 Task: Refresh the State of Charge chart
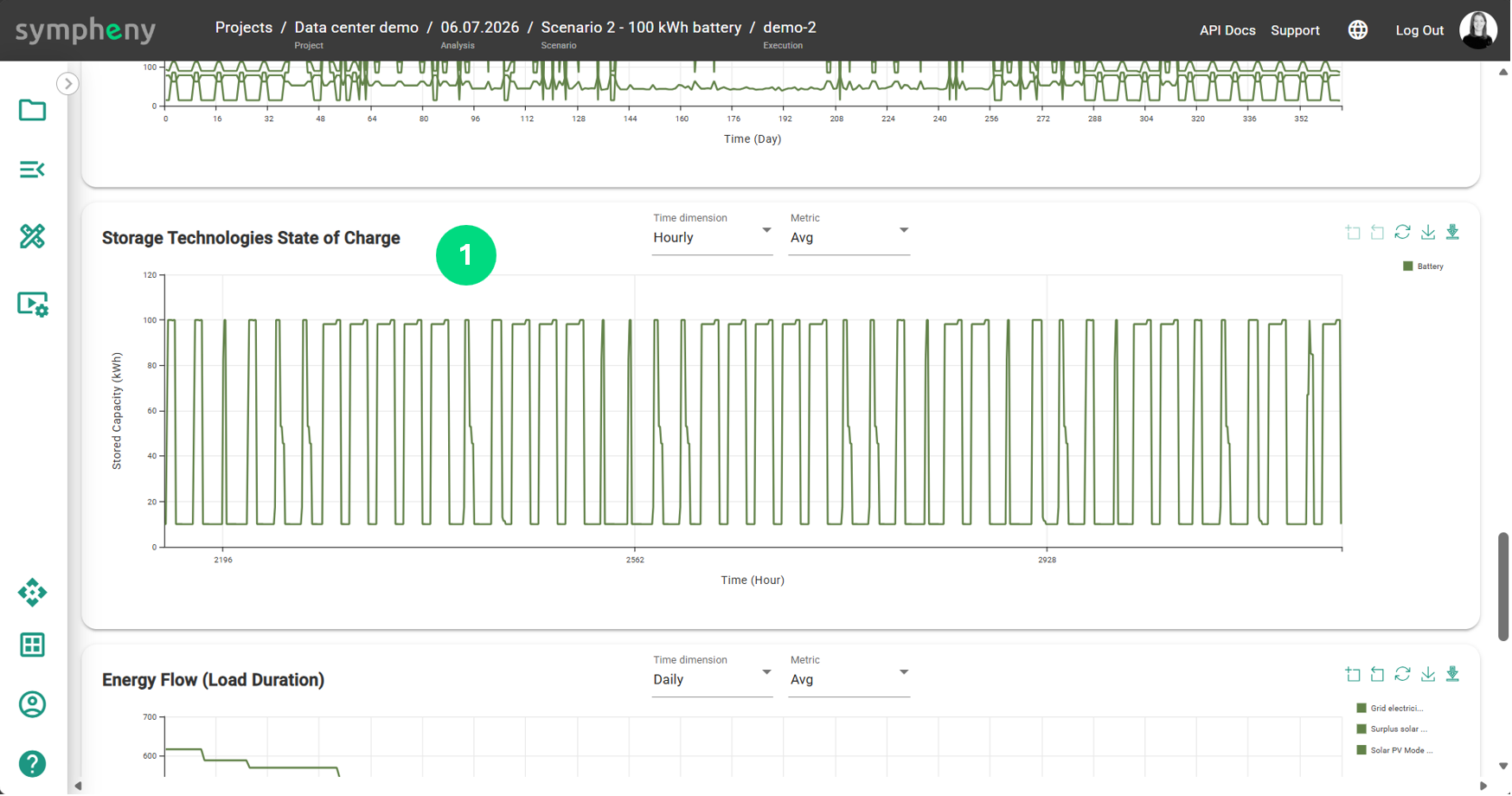tap(1403, 232)
